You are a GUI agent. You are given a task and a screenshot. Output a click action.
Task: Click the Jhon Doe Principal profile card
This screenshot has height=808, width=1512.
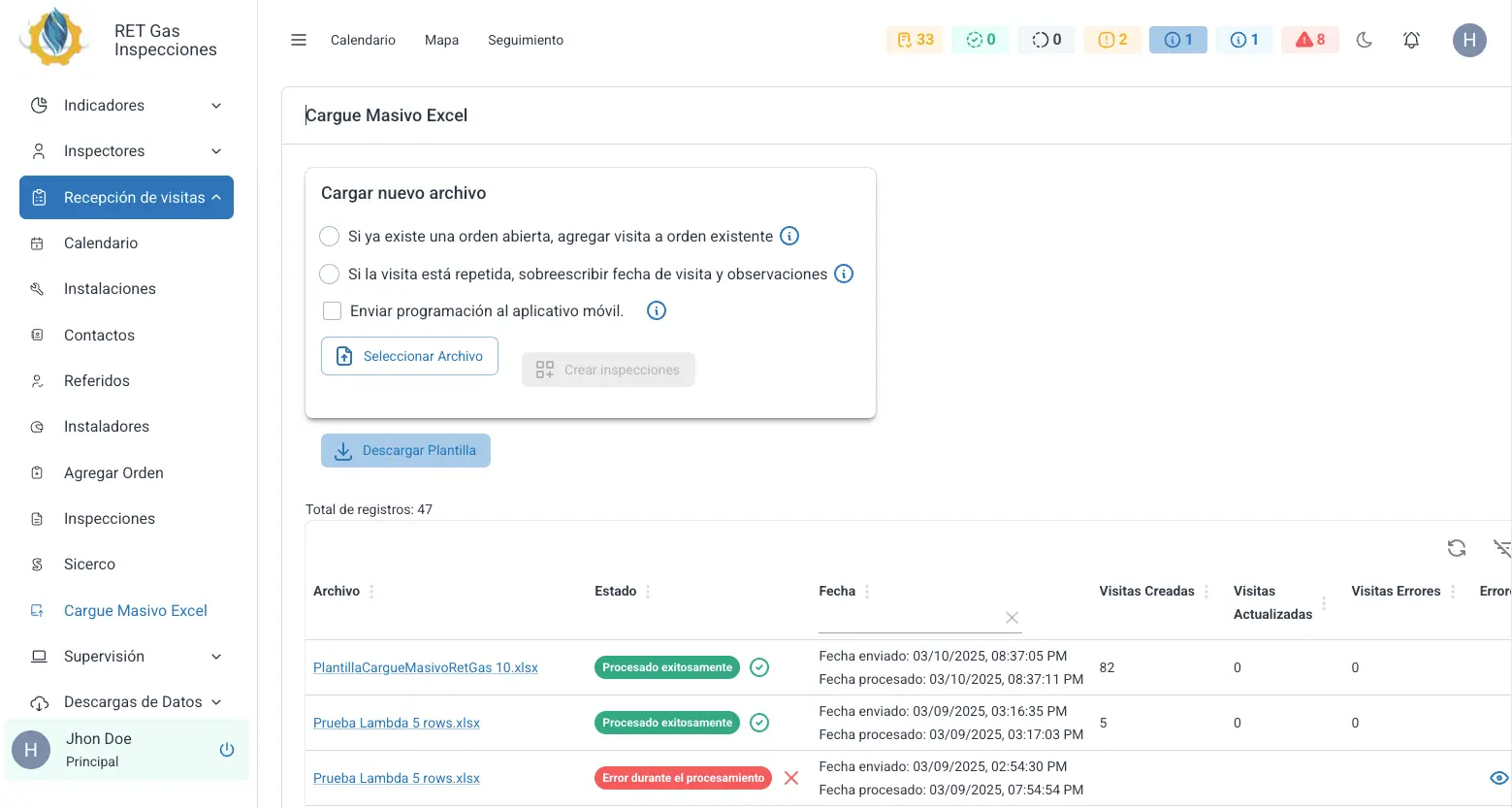pyautogui.click(x=127, y=750)
